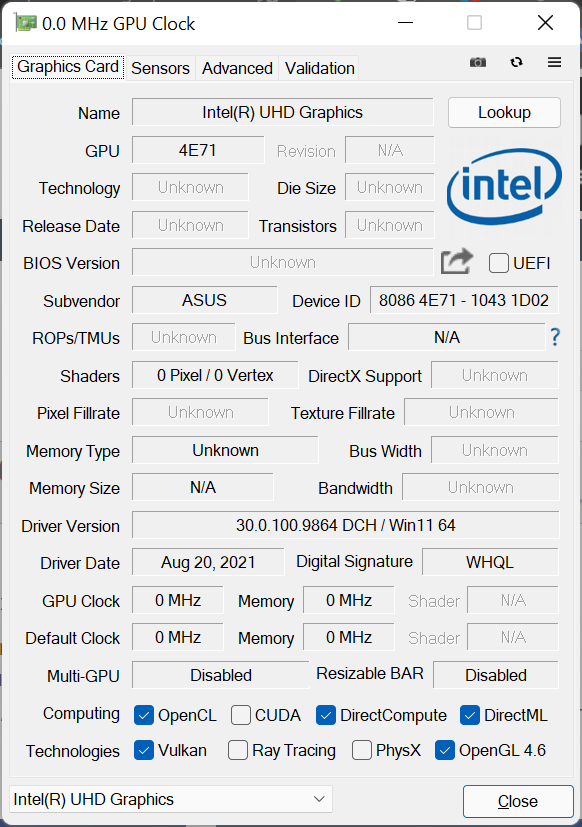Viewport: 582px width, 827px height.
Task: Take a screenshot with the camera icon
Action: click(x=478, y=62)
